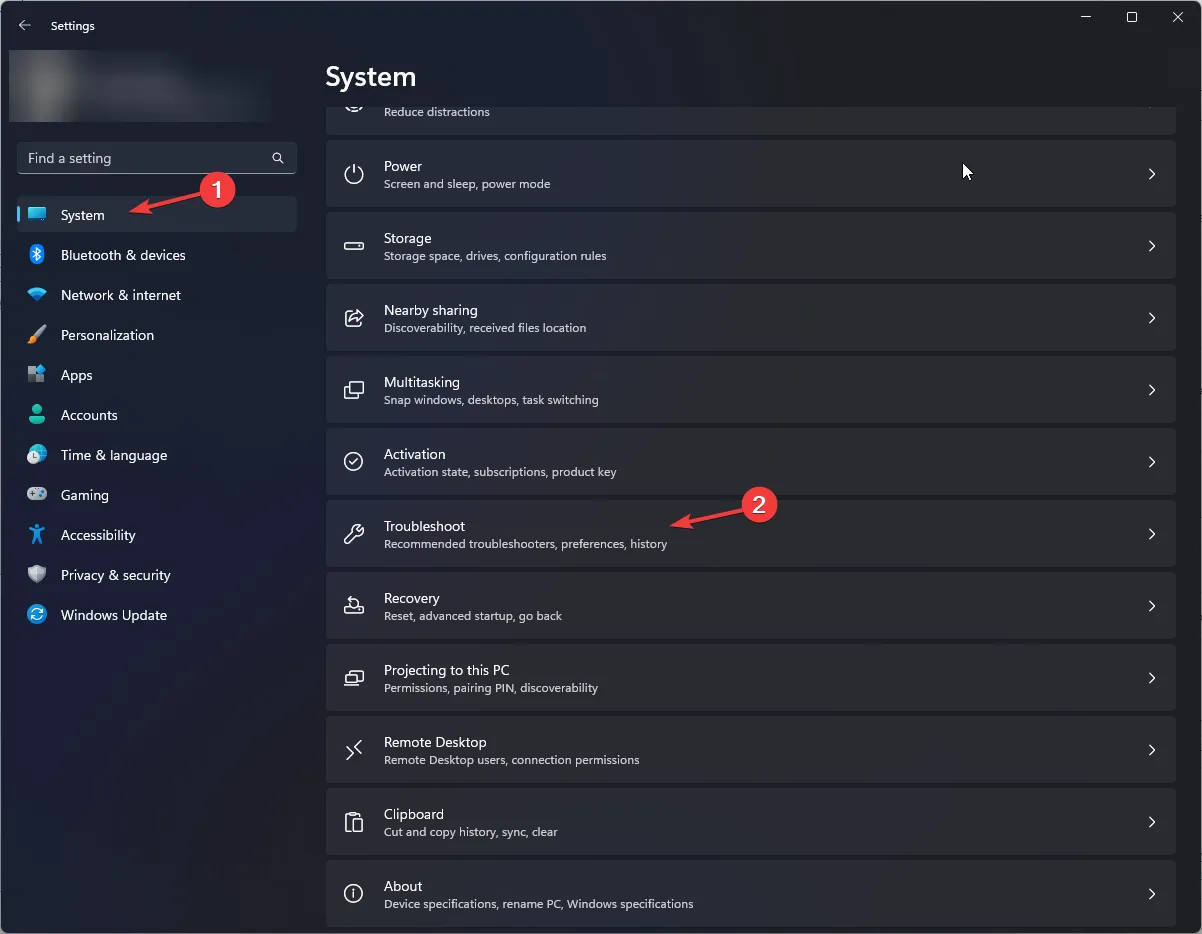1202x934 pixels.
Task: Click the Projecting to this PC icon
Action: 354,678
